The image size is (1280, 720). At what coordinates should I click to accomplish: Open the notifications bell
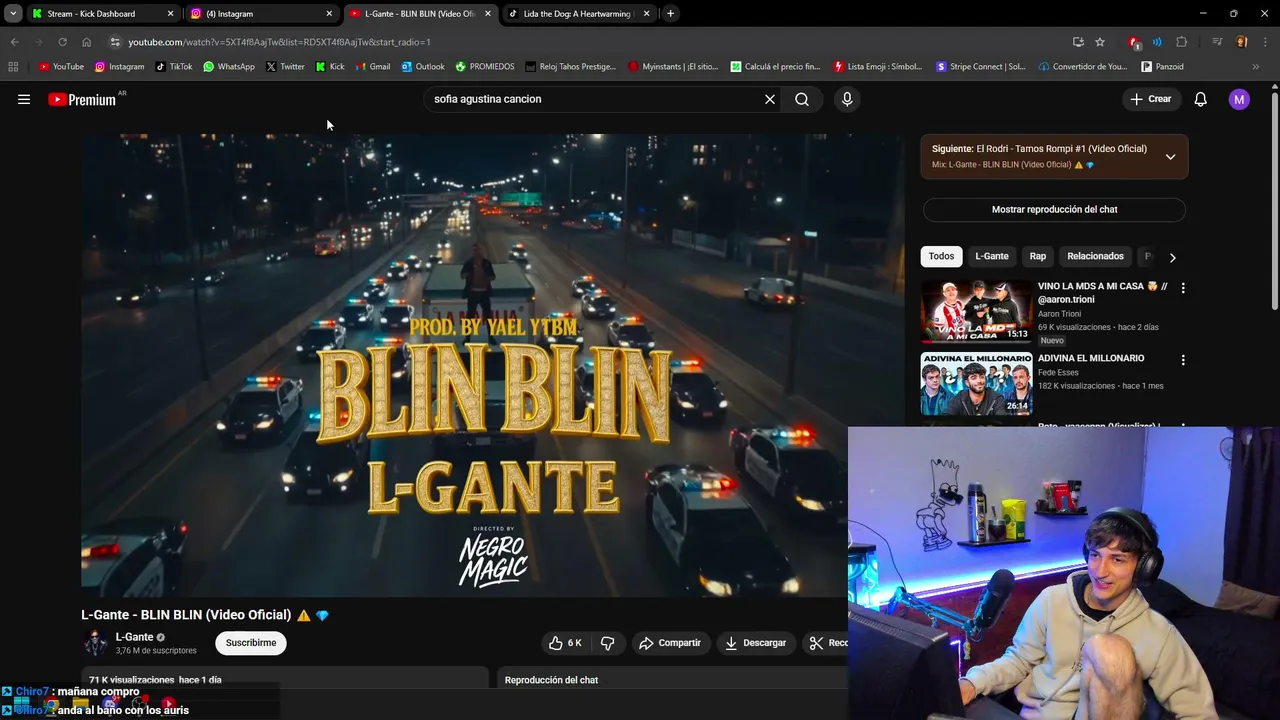pos(1201,99)
